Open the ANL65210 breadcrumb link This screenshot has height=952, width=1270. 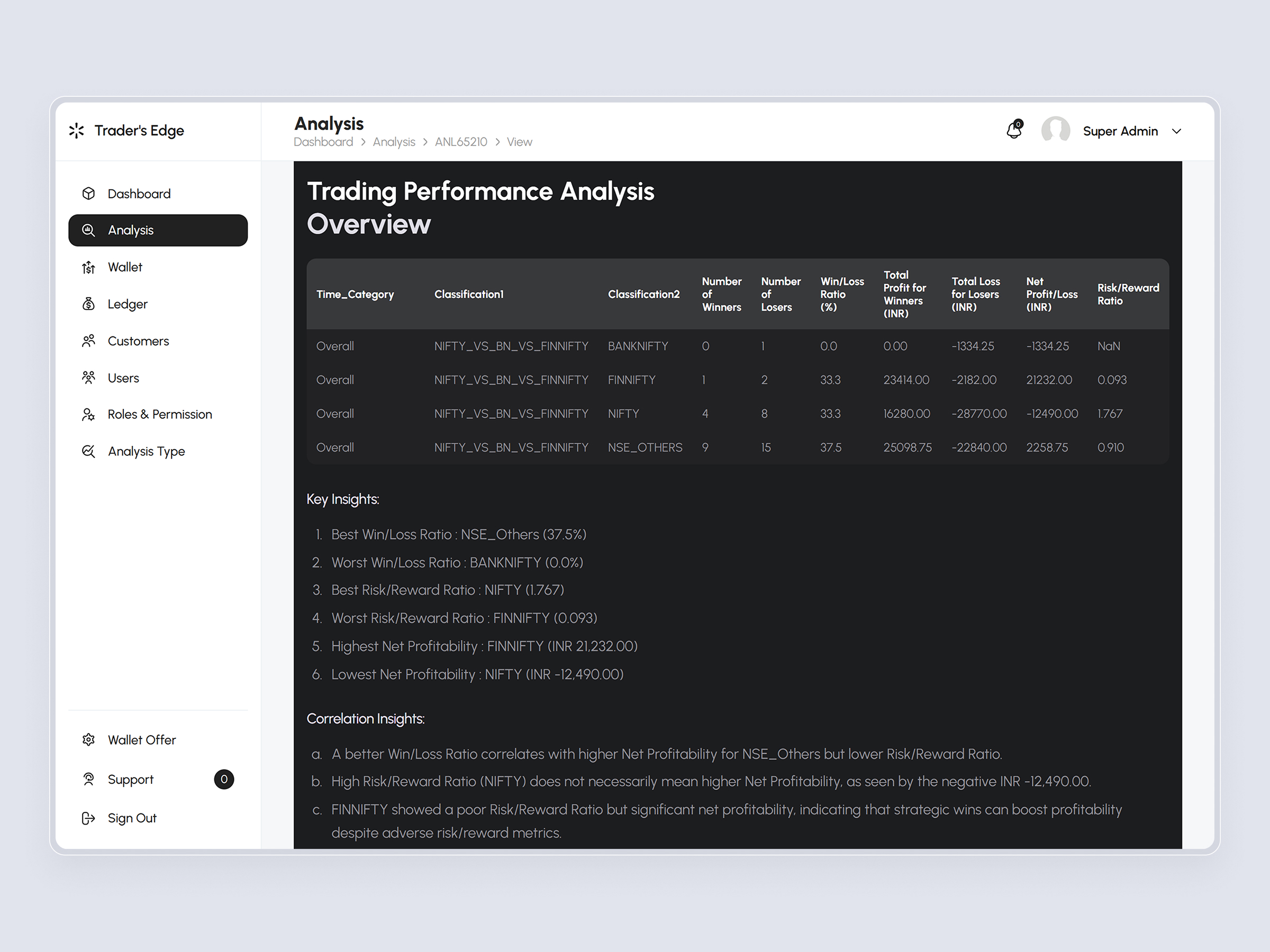(x=460, y=142)
